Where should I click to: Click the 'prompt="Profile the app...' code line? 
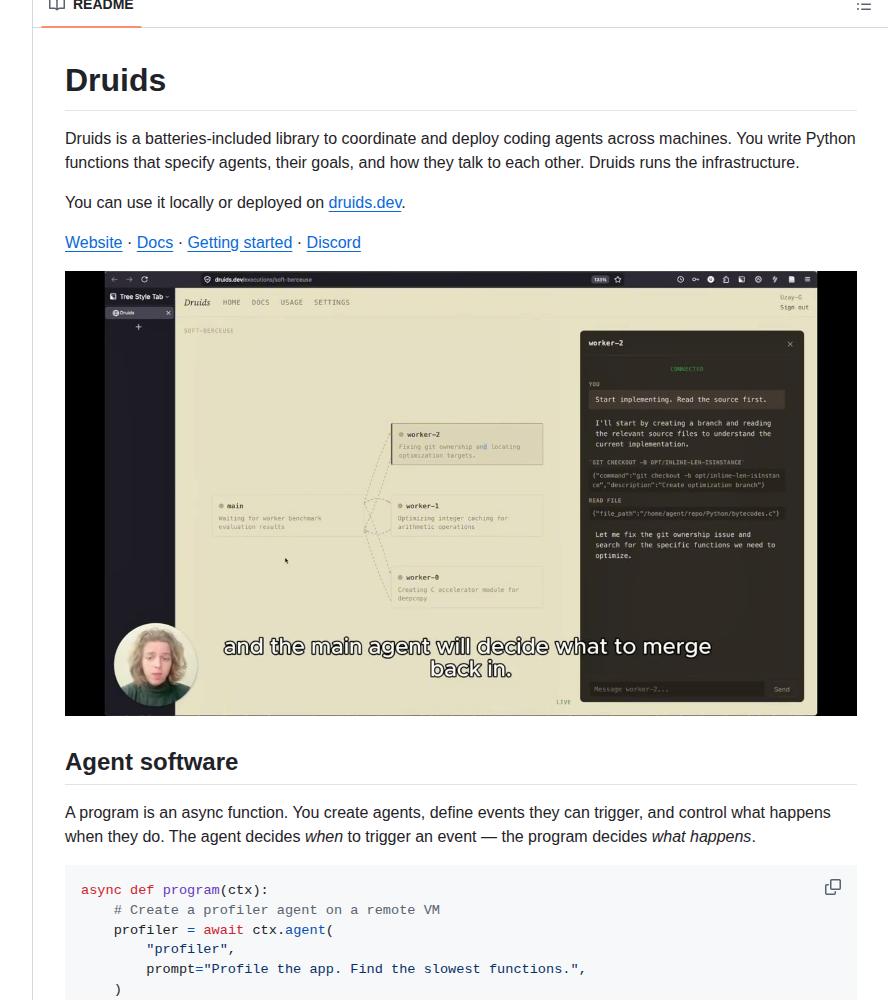[x=366, y=969]
